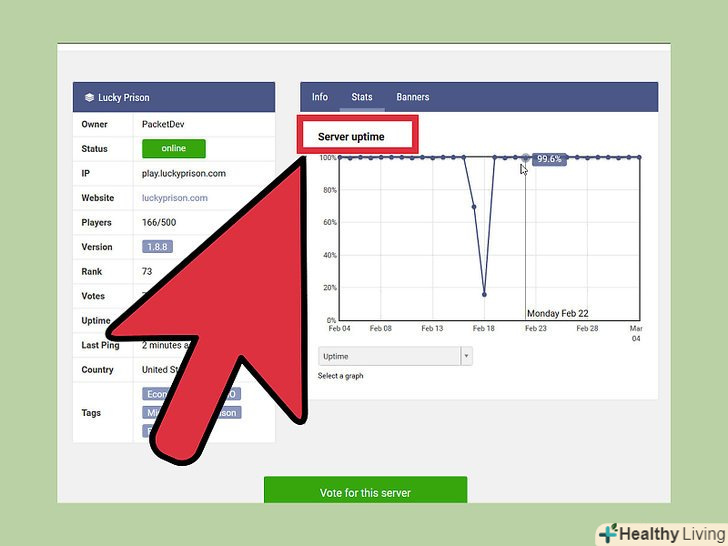Open the Banners tab
The height and width of the screenshot is (546, 728).
413,97
